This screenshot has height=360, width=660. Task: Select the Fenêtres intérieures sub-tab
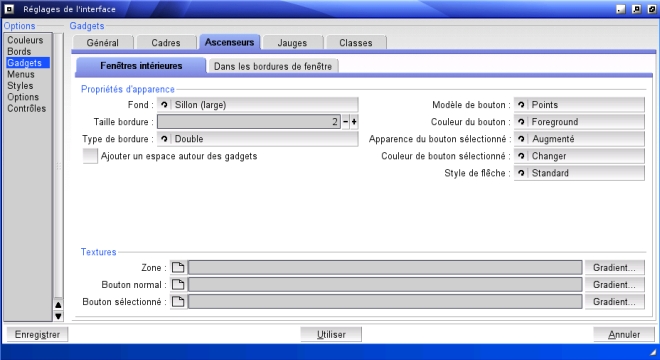tap(141, 66)
